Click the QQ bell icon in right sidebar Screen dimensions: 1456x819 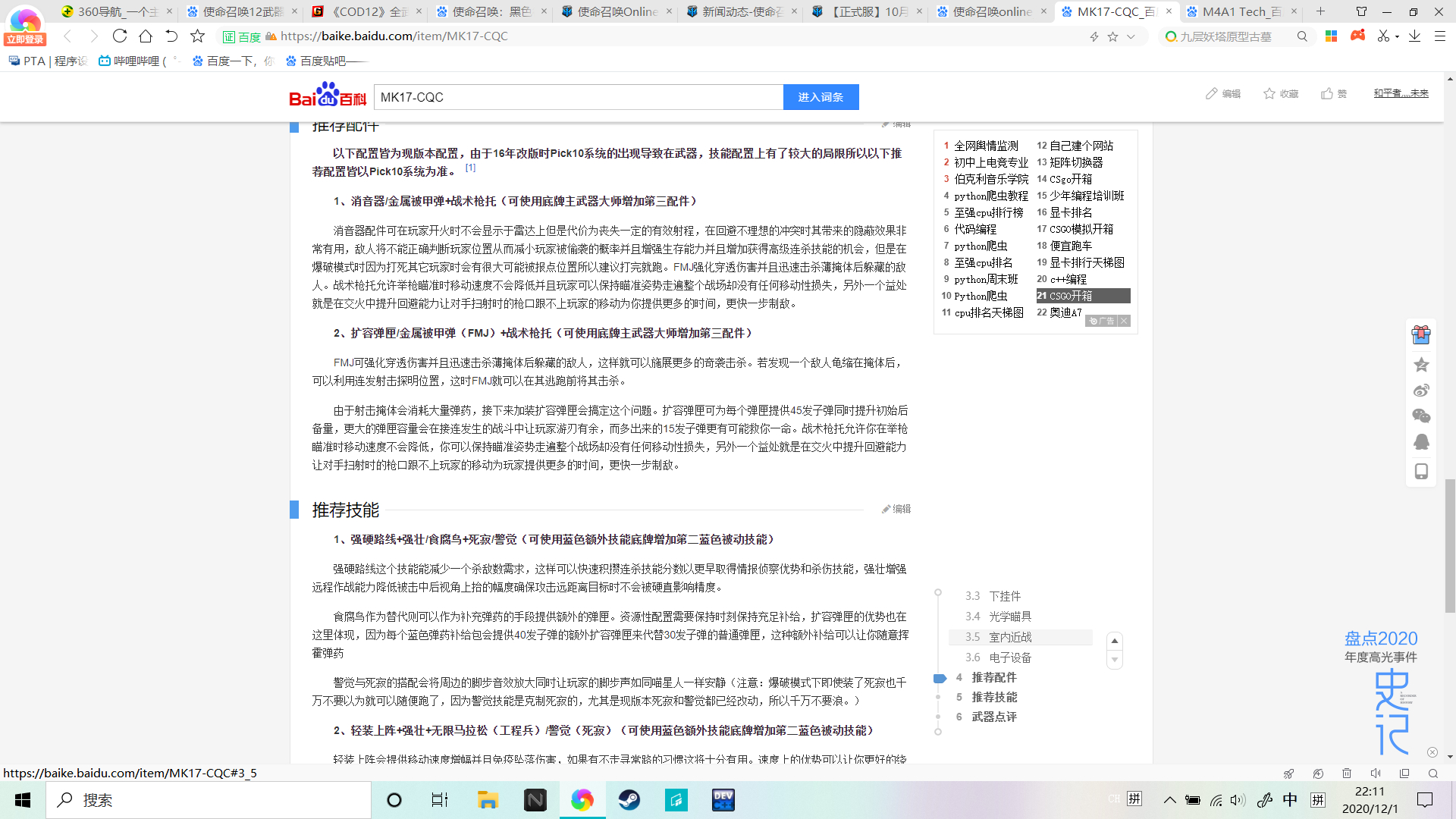[x=1421, y=442]
